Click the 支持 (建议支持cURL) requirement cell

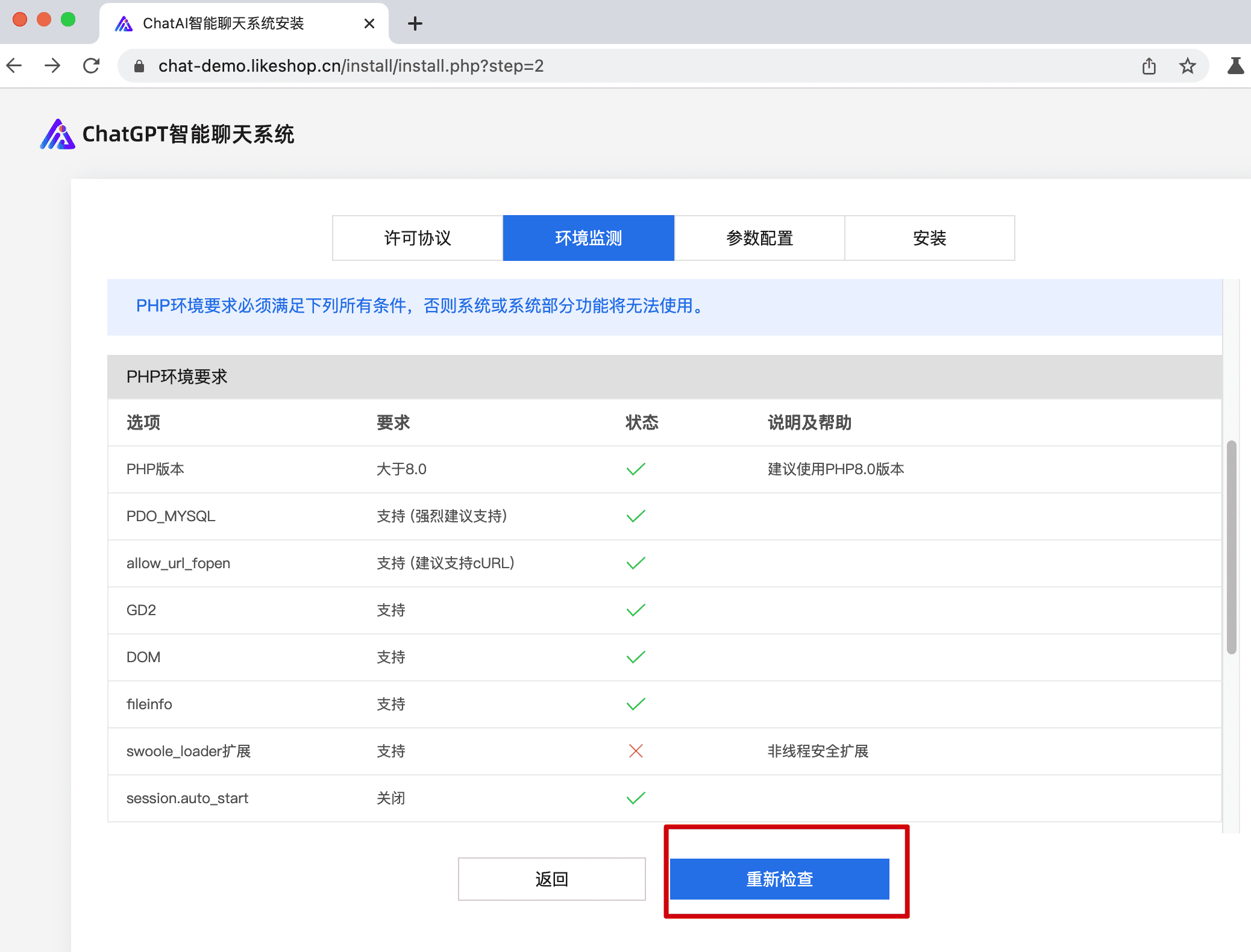[x=445, y=563]
